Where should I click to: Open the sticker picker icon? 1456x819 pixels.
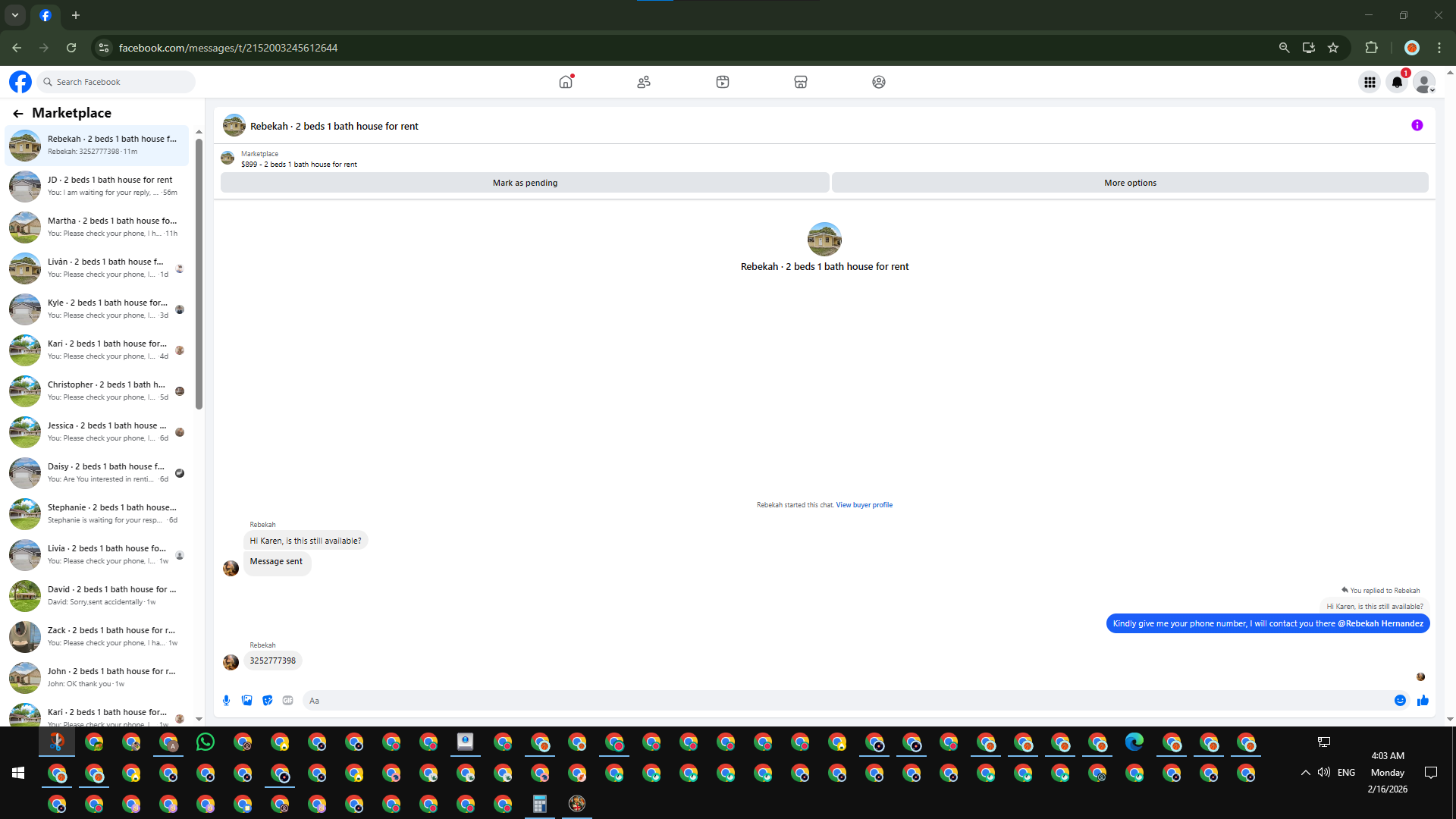tap(267, 701)
